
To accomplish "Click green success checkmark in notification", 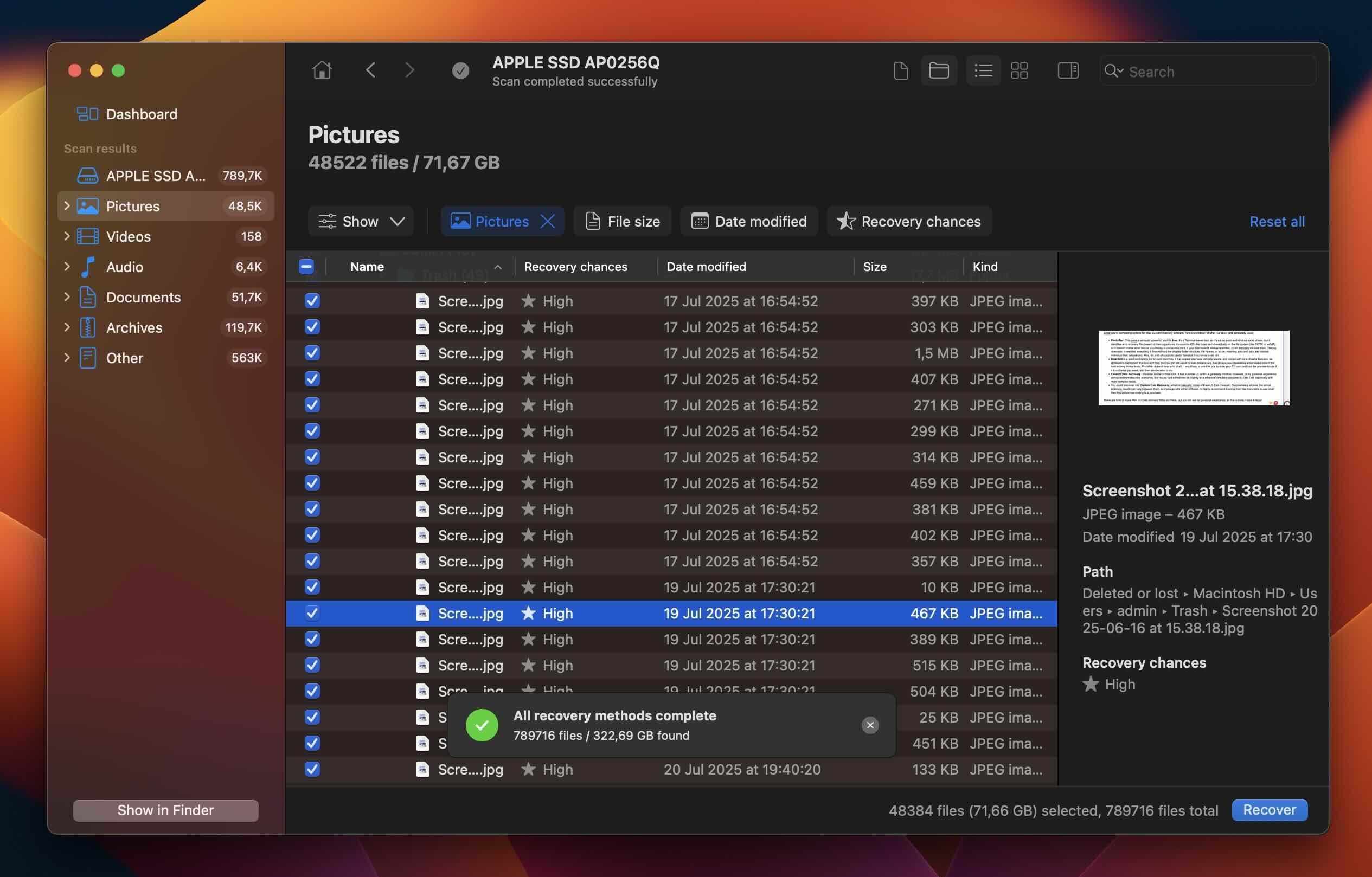I will pos(482,725).
